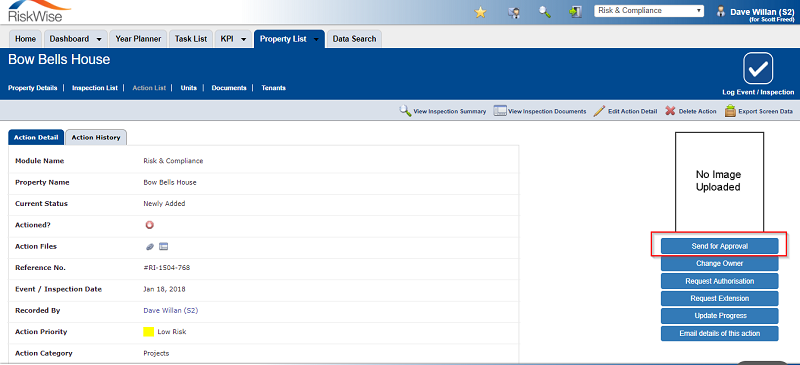Expand the KPI tab dropdown arrow
The height and width of the screenshot is (365, 800).
click(243, 39)
